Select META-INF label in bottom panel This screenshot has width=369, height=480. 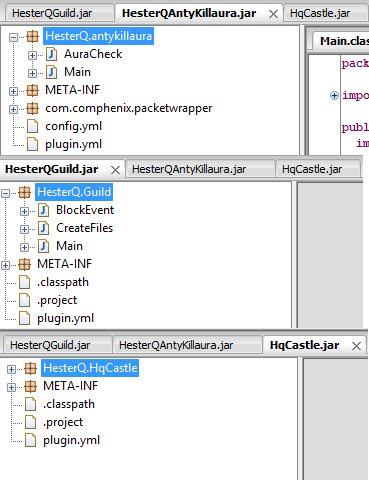click(x=70, y=386)
